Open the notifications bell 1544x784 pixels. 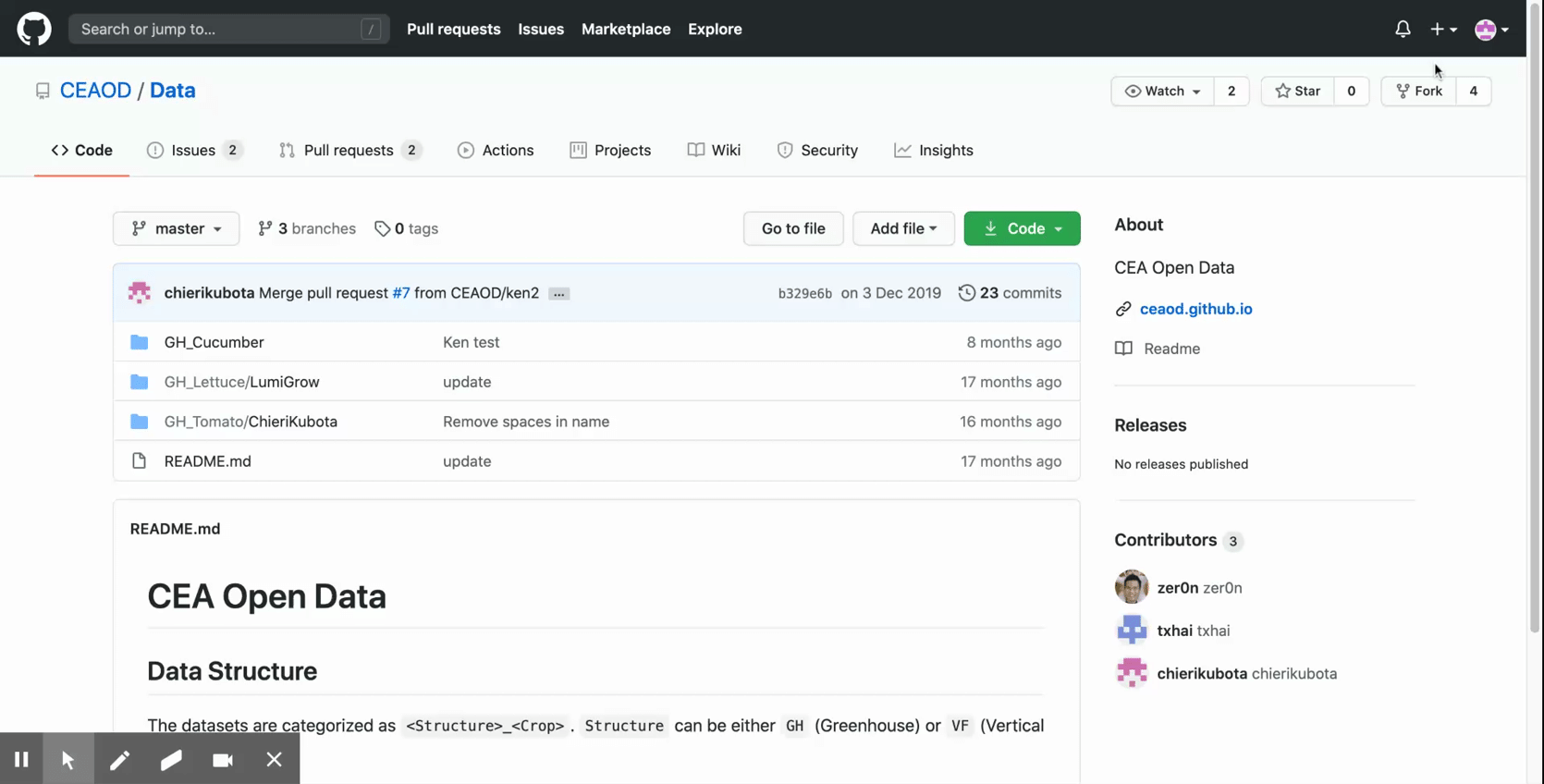(x=1403, y=29)
